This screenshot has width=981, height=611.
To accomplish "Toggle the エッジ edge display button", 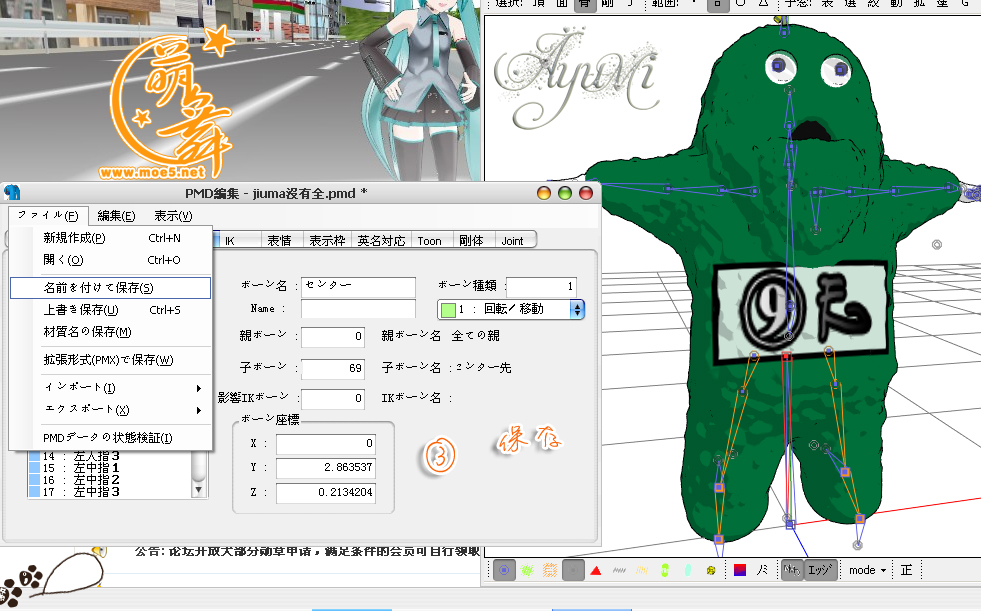I will (820, 570).
